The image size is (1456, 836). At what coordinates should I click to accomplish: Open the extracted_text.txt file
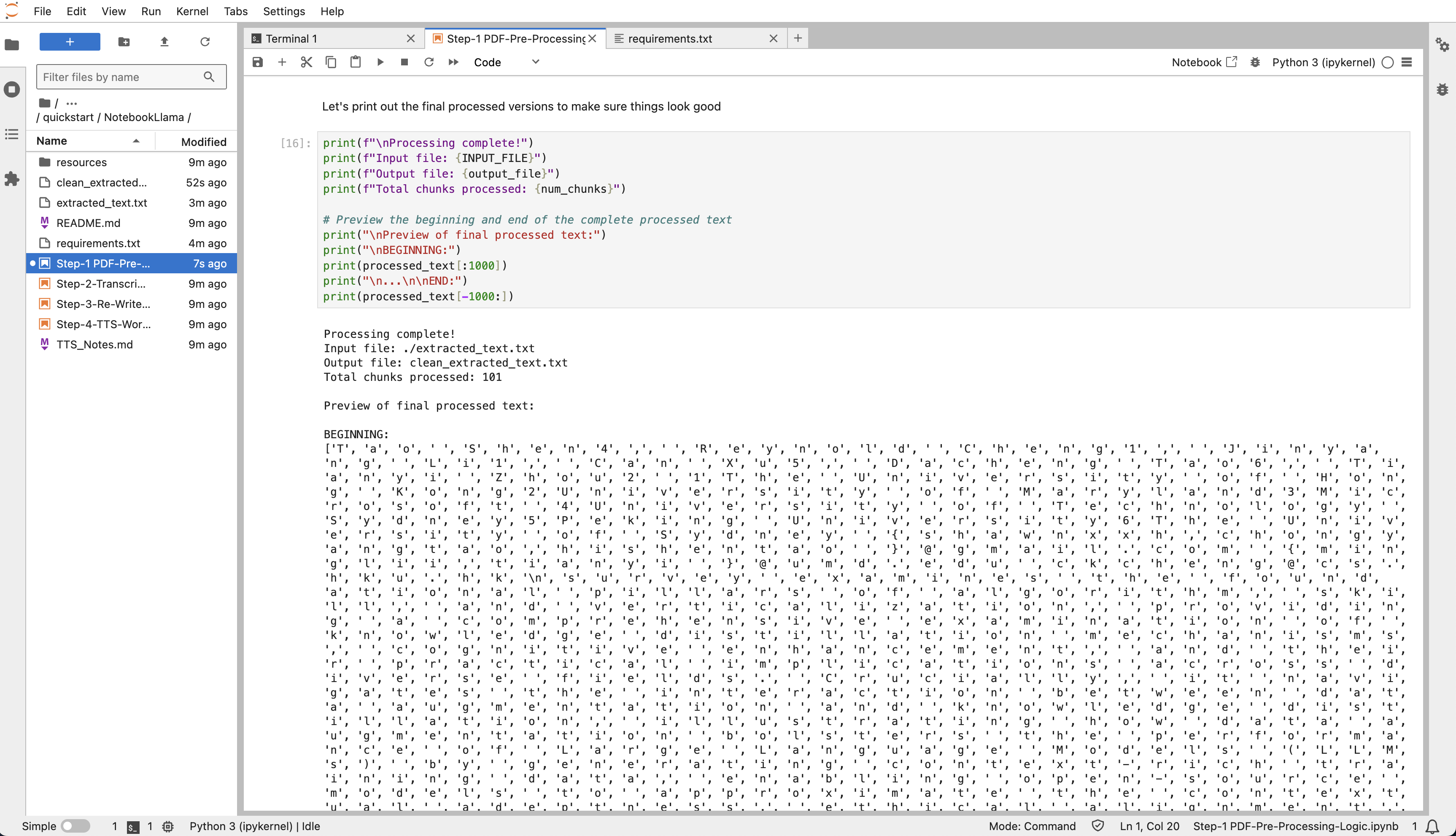tap(102, 202)
